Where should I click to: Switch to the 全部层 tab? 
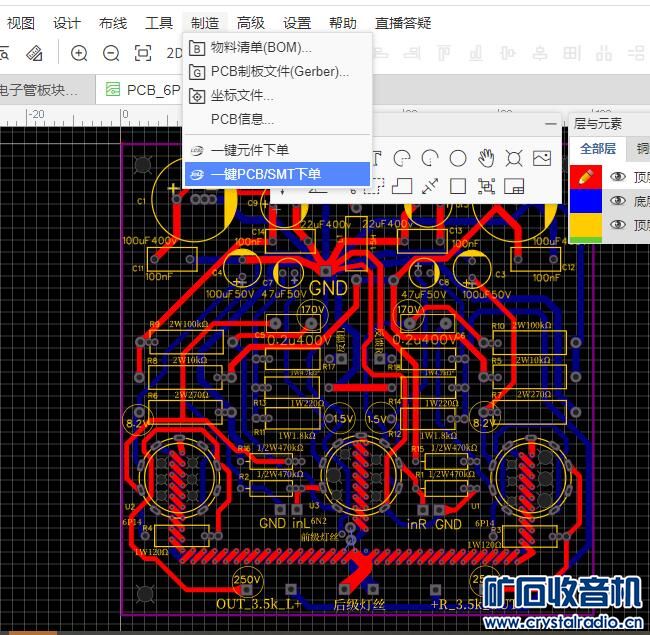click(x=598, y=149)
